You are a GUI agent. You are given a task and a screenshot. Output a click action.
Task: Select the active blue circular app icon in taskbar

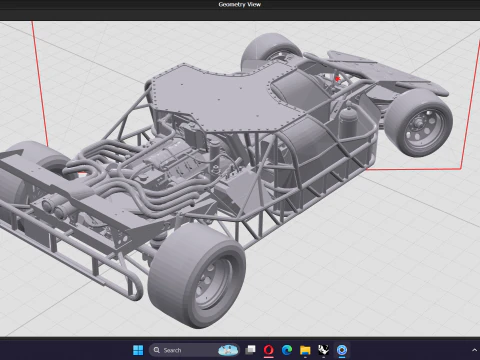pyautogui.click(x=342, y=350)
